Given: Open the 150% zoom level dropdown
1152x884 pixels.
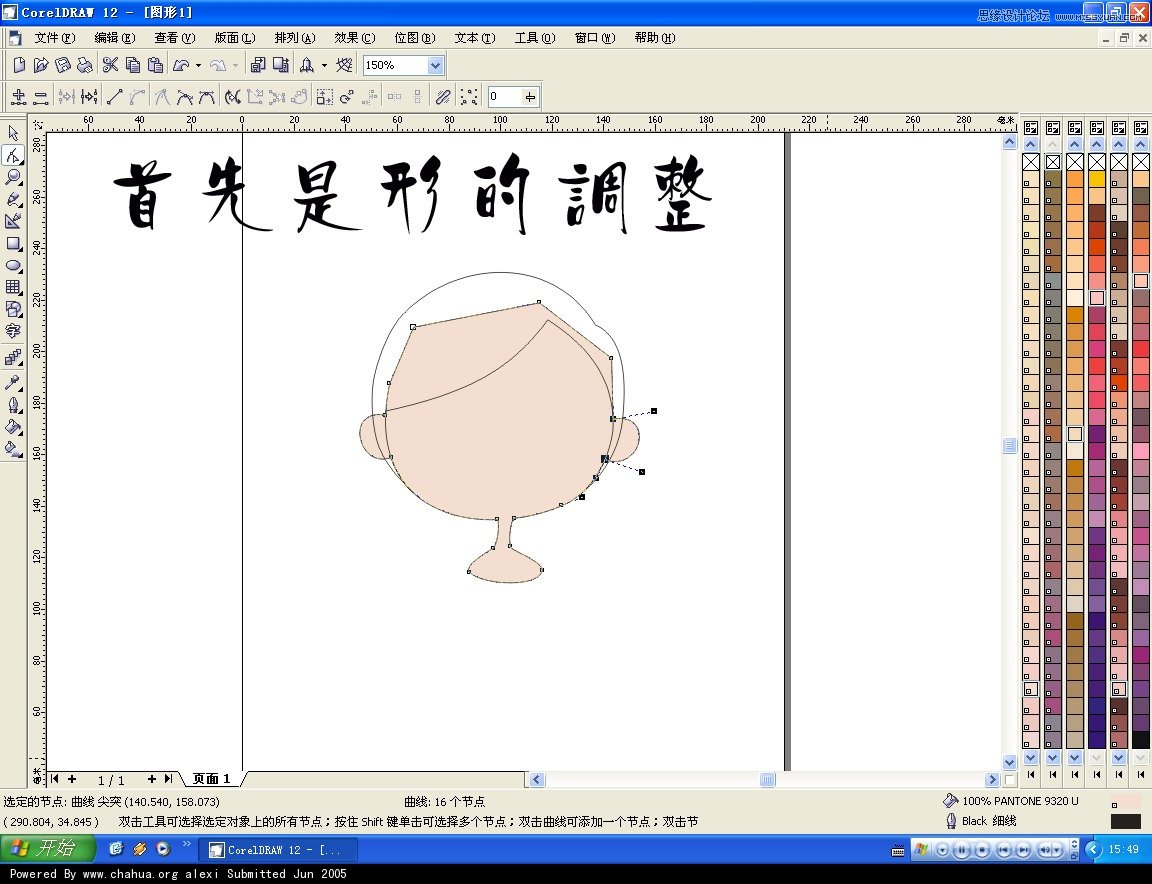Looking at the screenshot, I should (433, 65).
